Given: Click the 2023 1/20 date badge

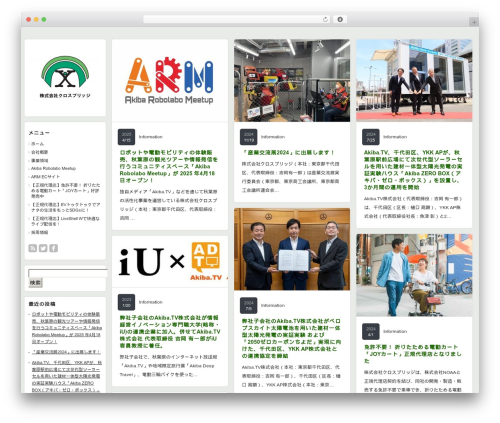Looking at the screenshot, I should [x=126, y=302].
